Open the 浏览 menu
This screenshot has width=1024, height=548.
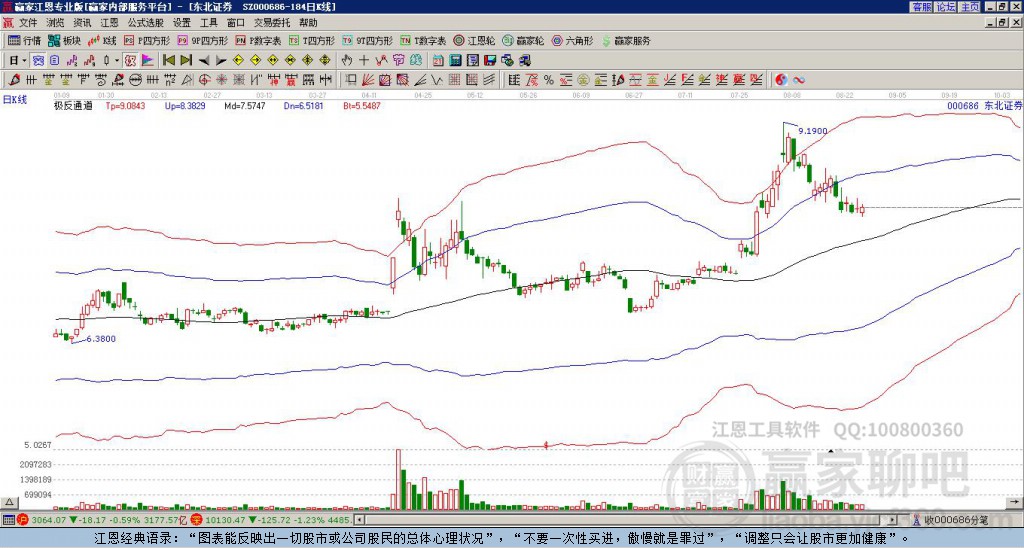click(55, 23)
